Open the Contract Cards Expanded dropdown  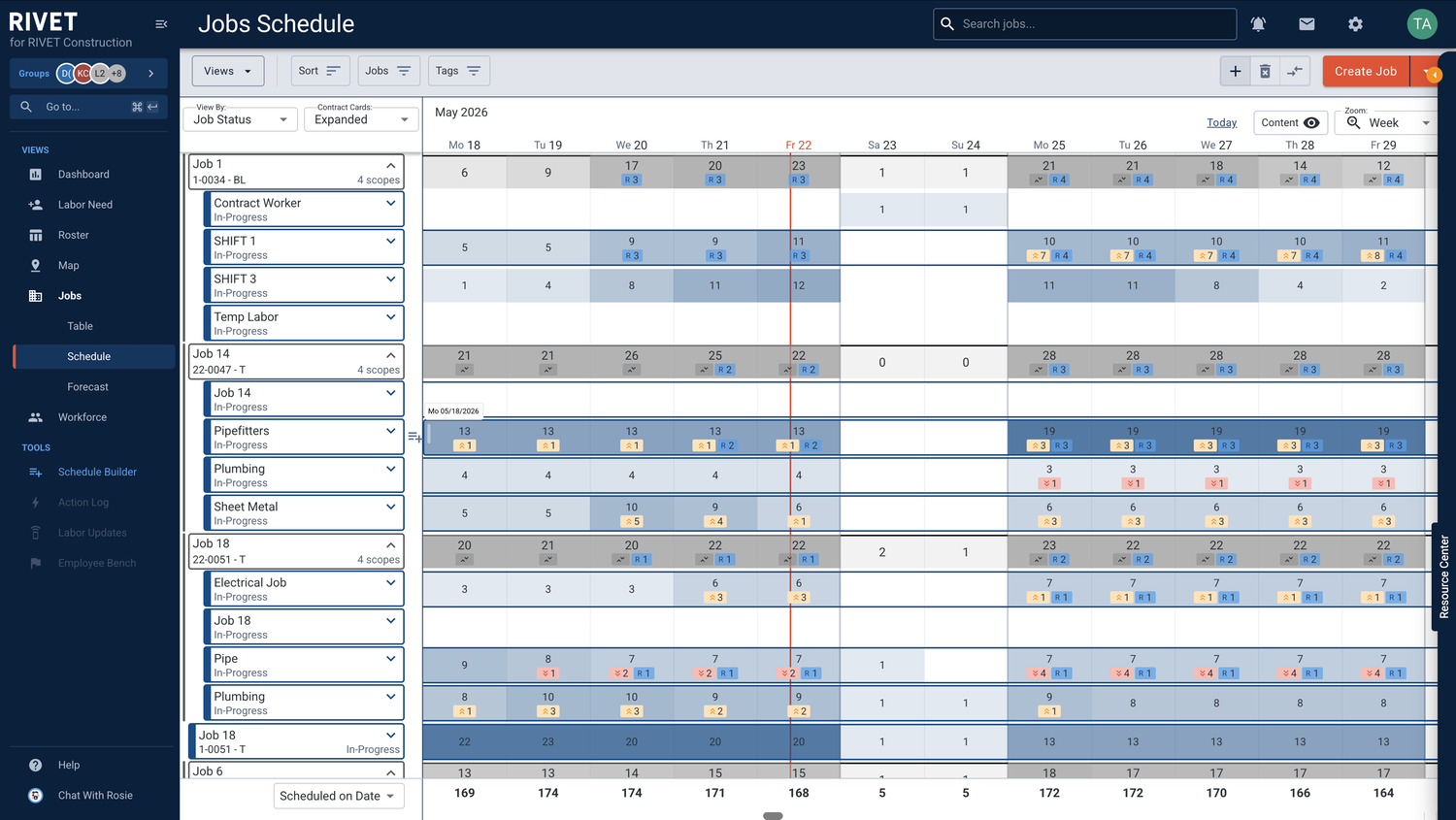click(361, 119)
